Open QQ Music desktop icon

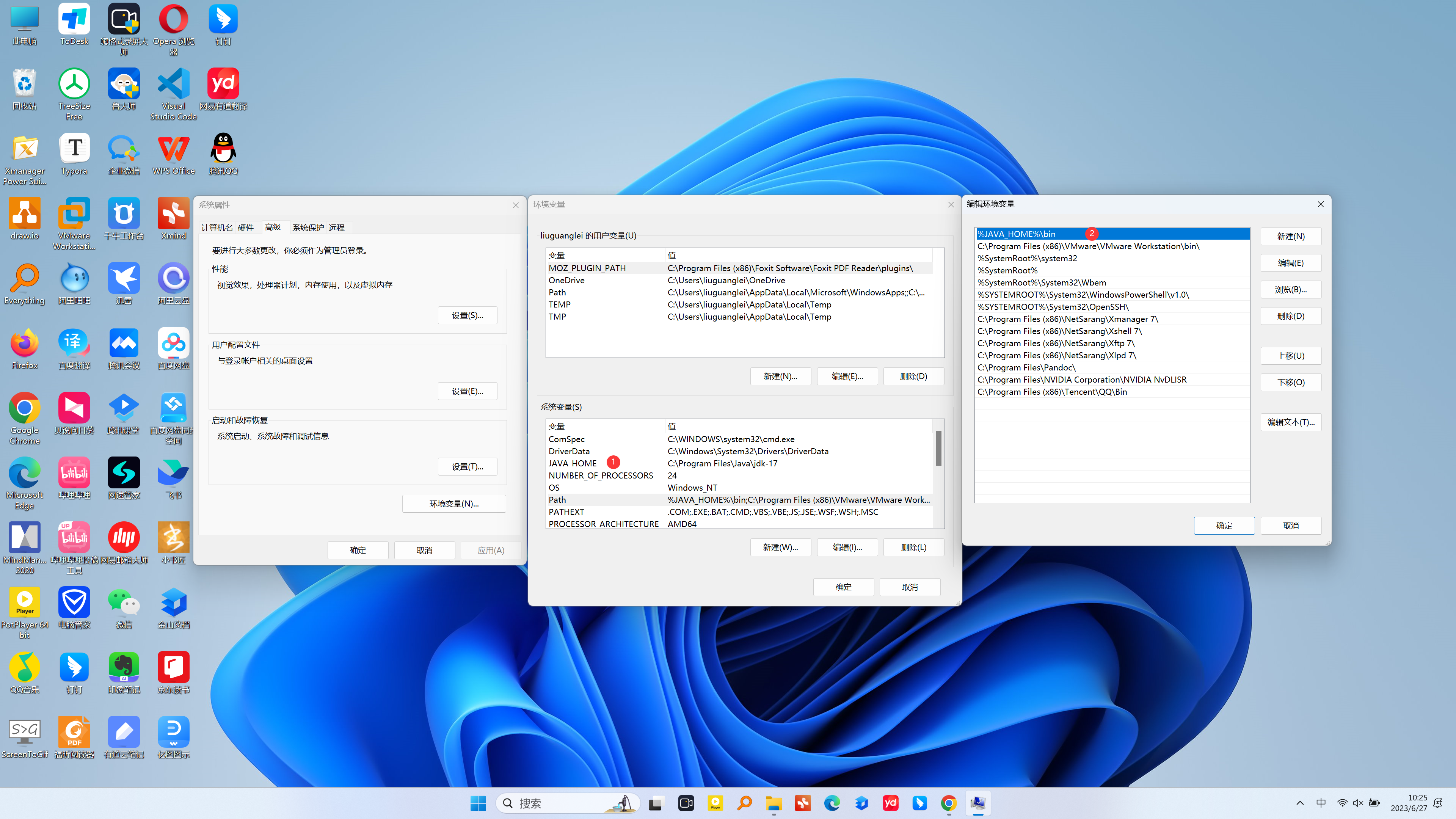pyautogui.click(x=24, y=673)
